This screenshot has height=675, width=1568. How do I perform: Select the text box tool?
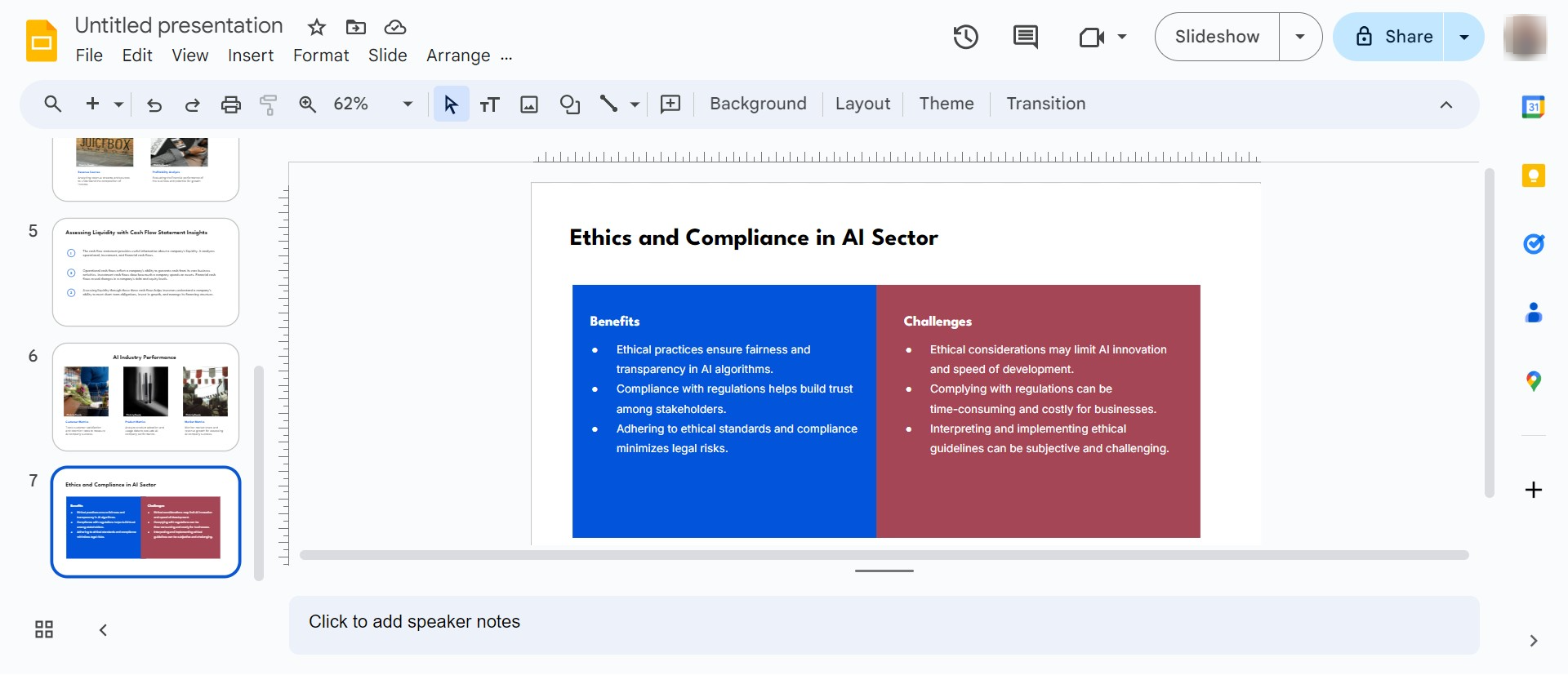point(489,104)
